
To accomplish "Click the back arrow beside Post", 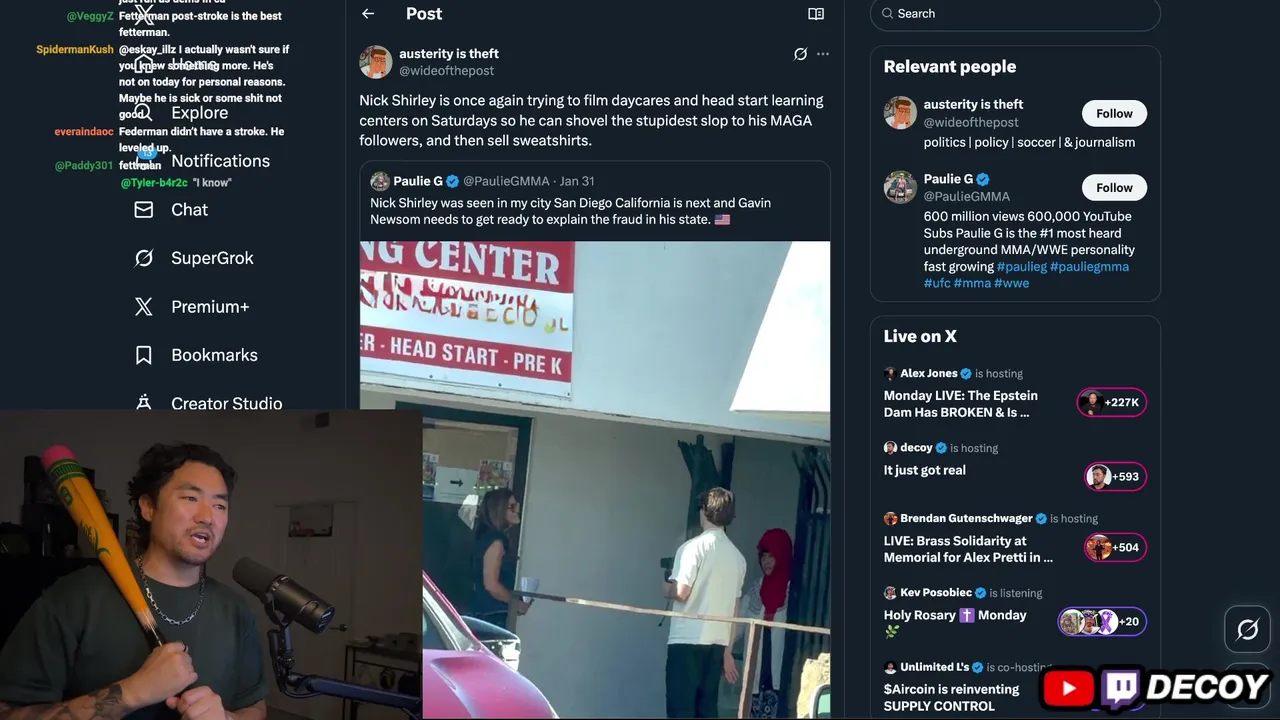I will [368, 14].
